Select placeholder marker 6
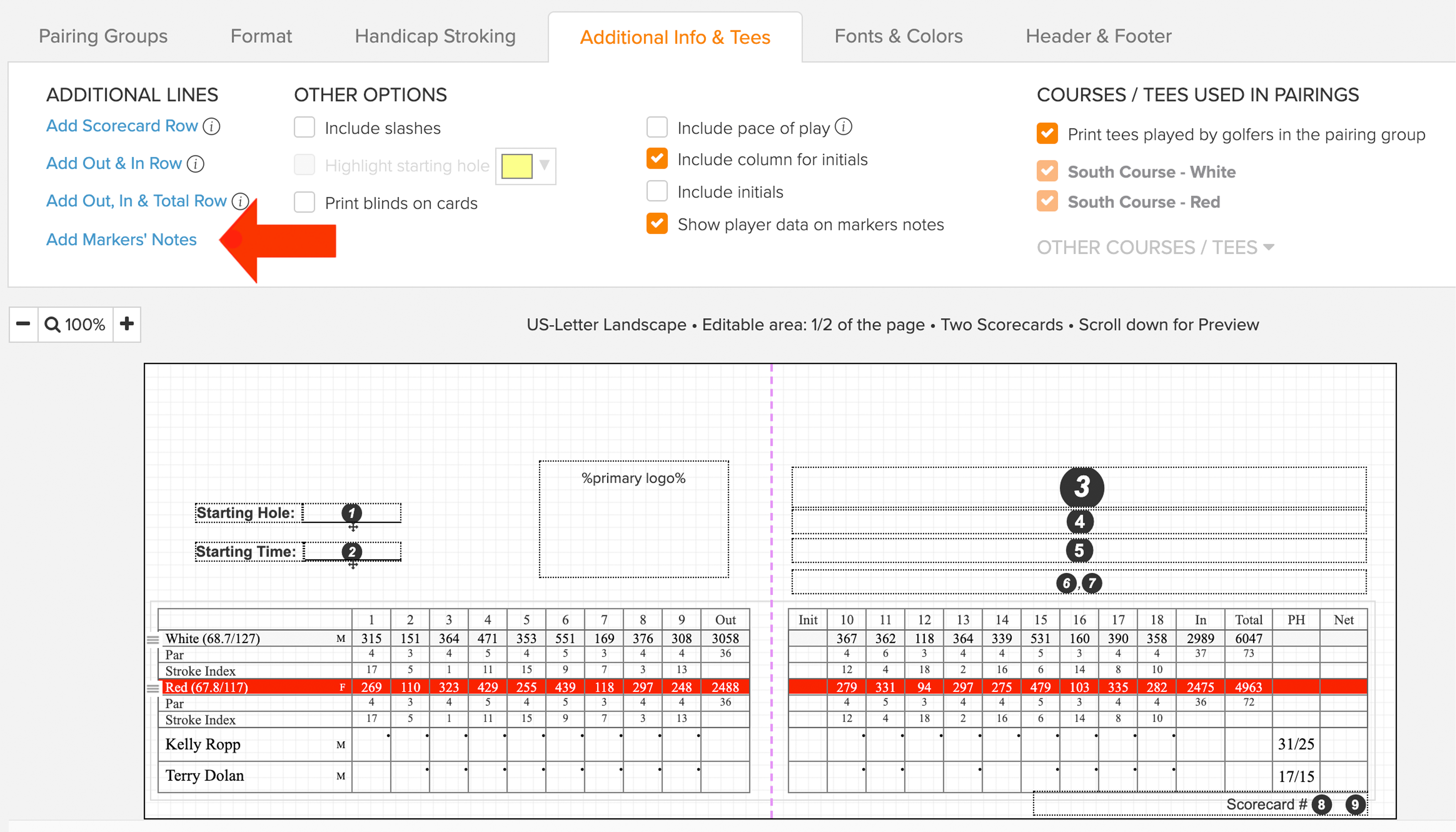This screenshot has width=1456, height=832. 1066,583
